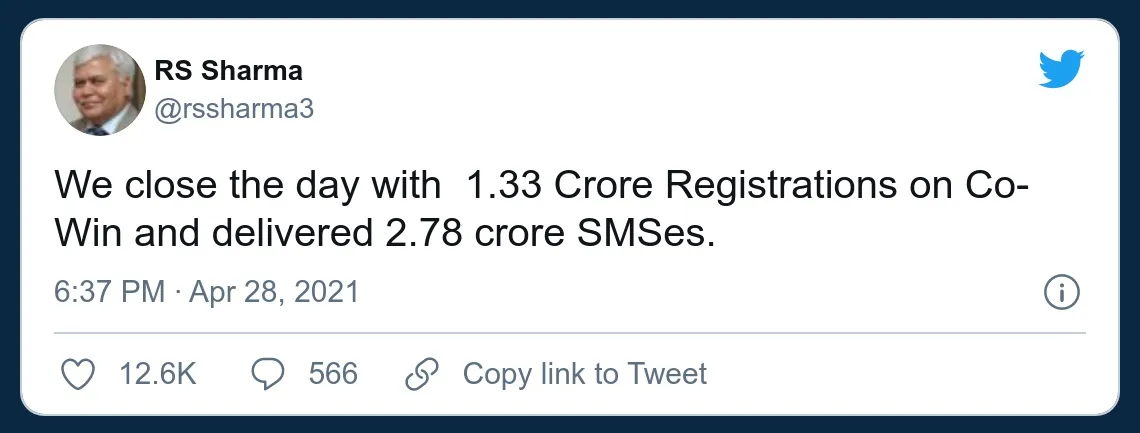
Task: Click the 12.6K likes count
Action: [158, 374]
